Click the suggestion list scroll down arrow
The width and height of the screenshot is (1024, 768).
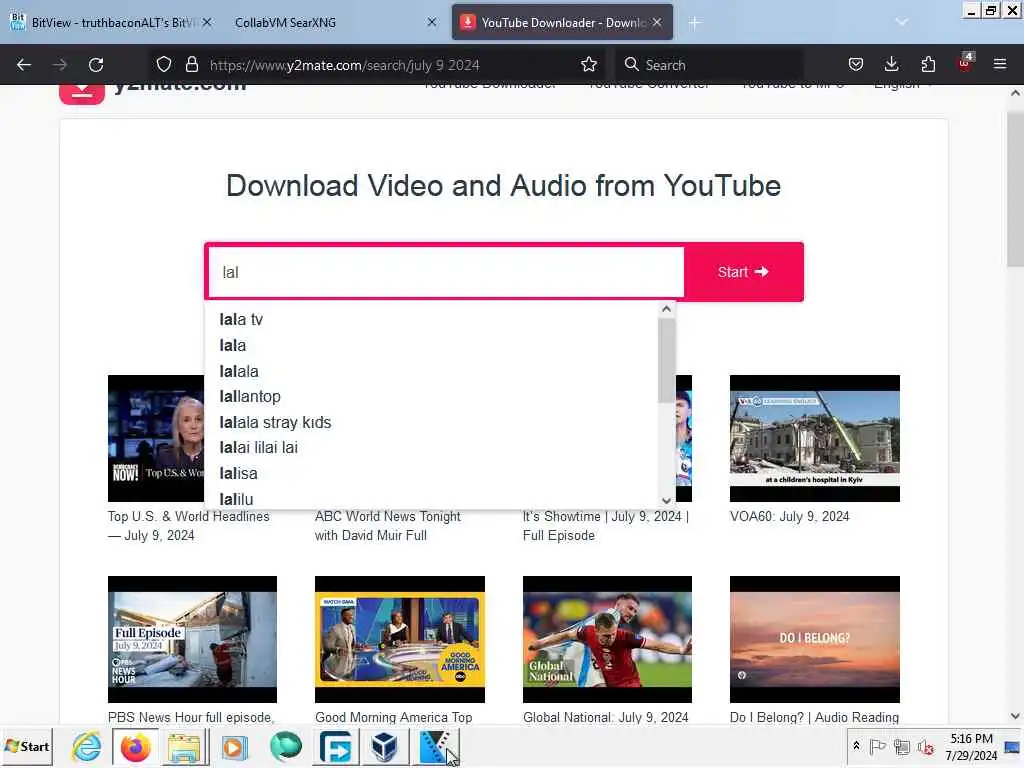point(666,501)
